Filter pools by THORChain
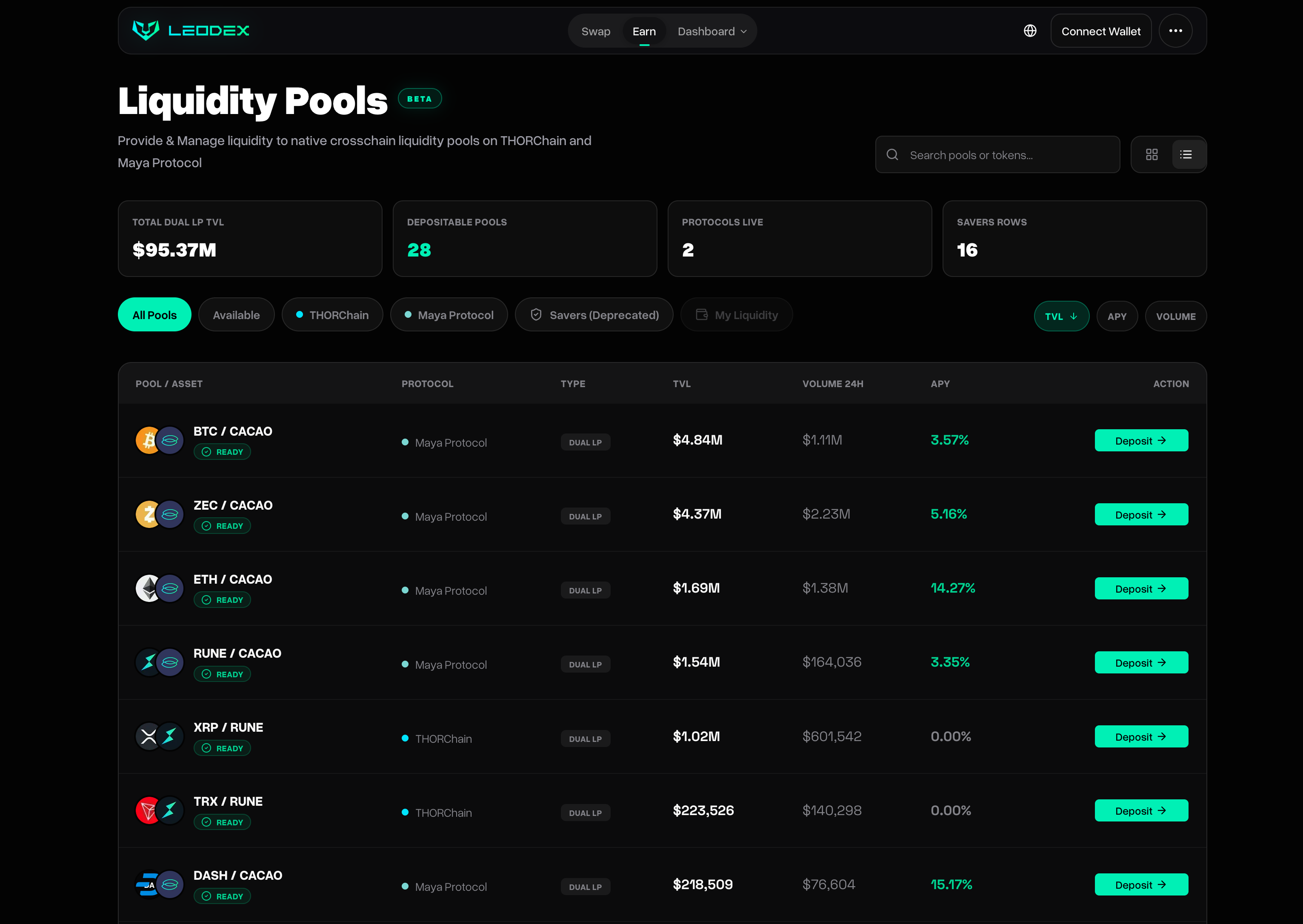This screenshot has height=924, width=1303. (332, 315)
